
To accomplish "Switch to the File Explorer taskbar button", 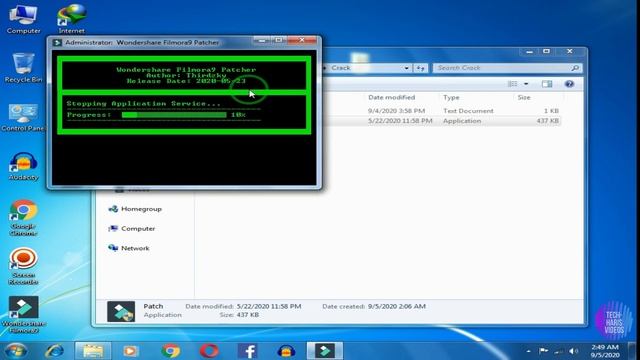I will (x=93, y=351).
